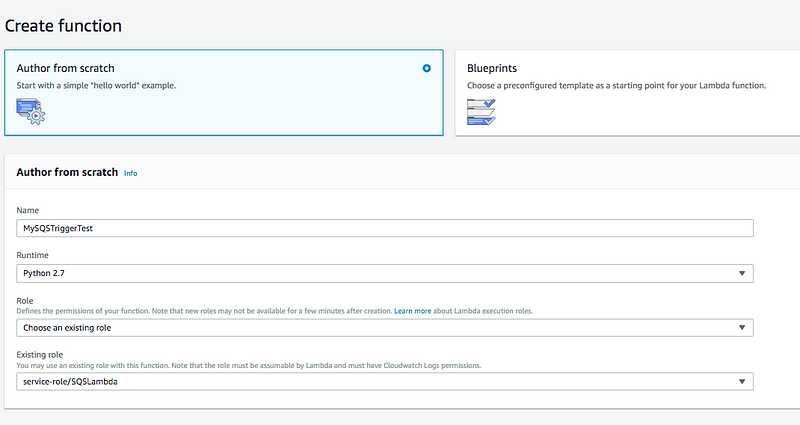Screen dimensions: 800x425
Task: Click the Runtime dropdown arrow
Action: [x=742, y=273]
